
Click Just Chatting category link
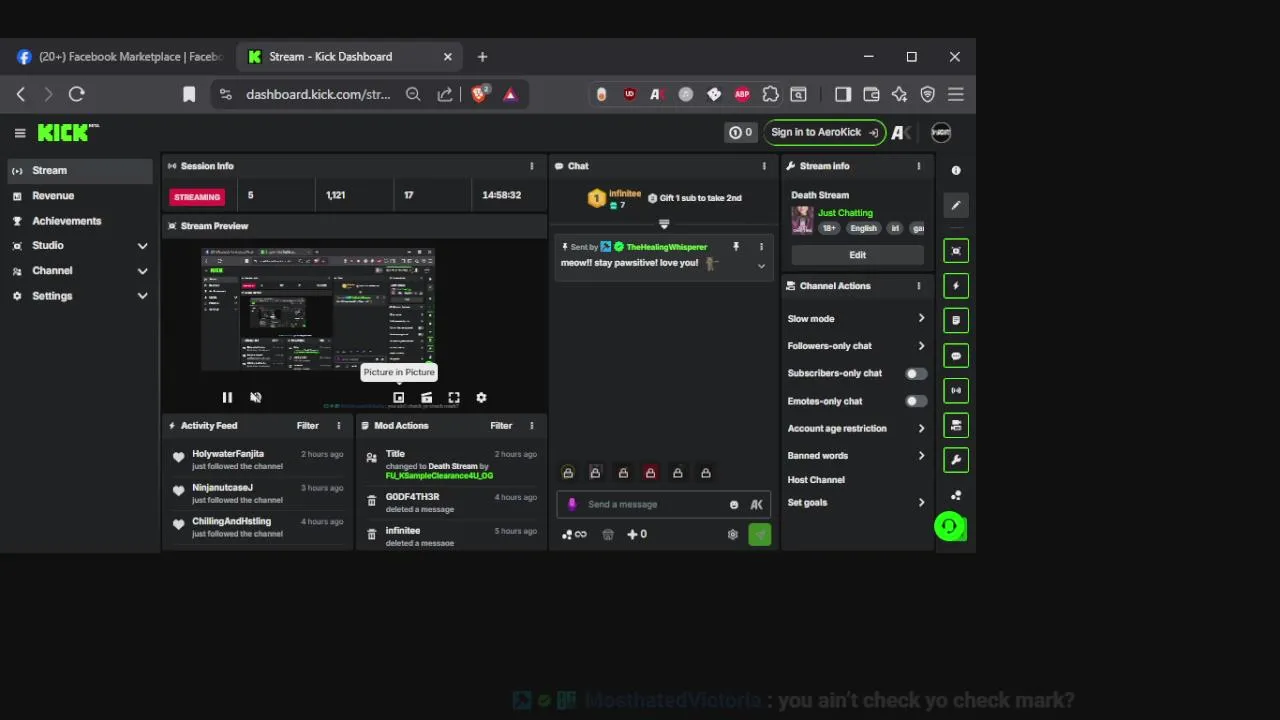[845, 213]
